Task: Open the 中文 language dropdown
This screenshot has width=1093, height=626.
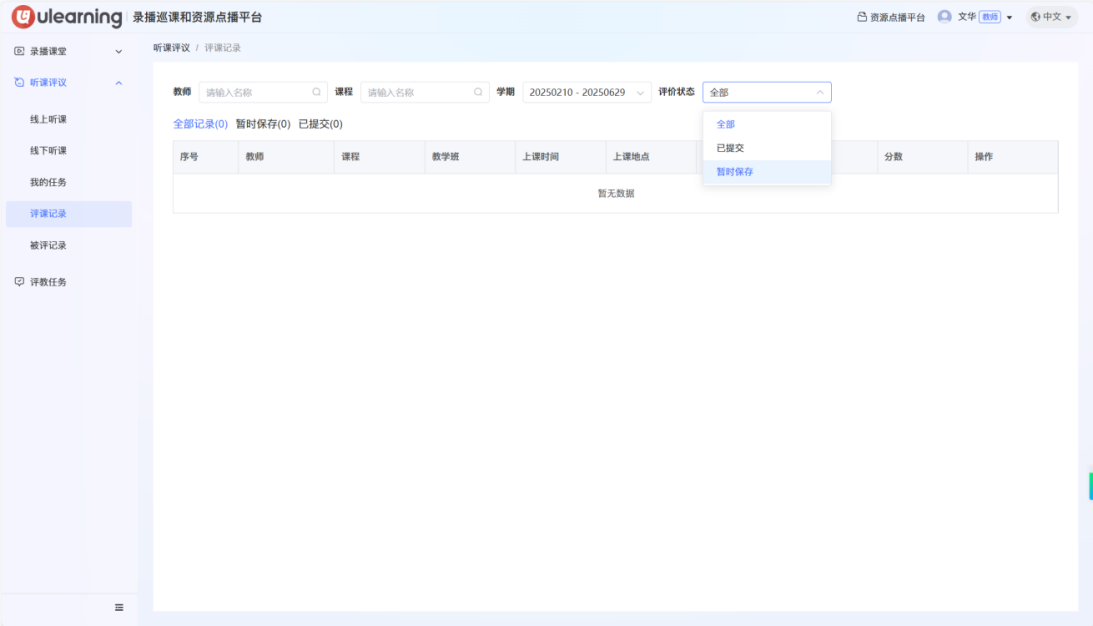Action: pos(1051,17)
